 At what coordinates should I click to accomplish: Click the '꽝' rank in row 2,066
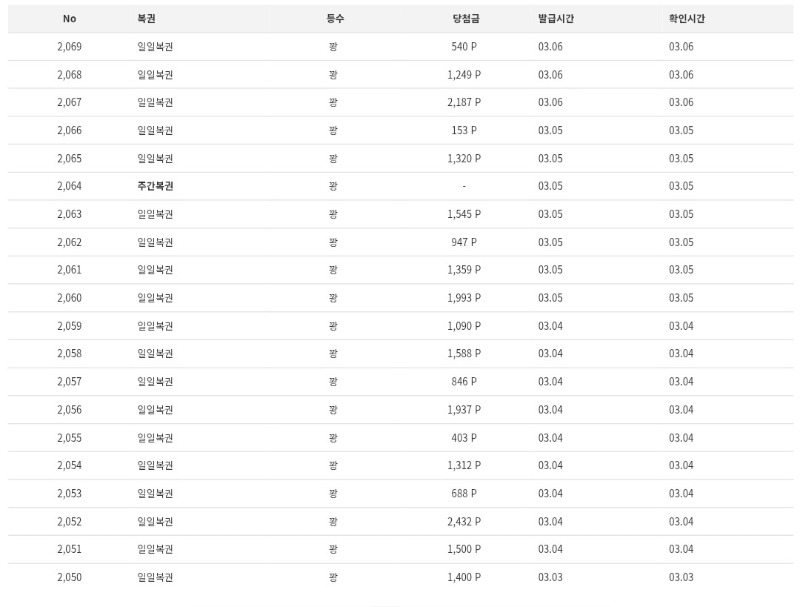click(x=333, y=130)
